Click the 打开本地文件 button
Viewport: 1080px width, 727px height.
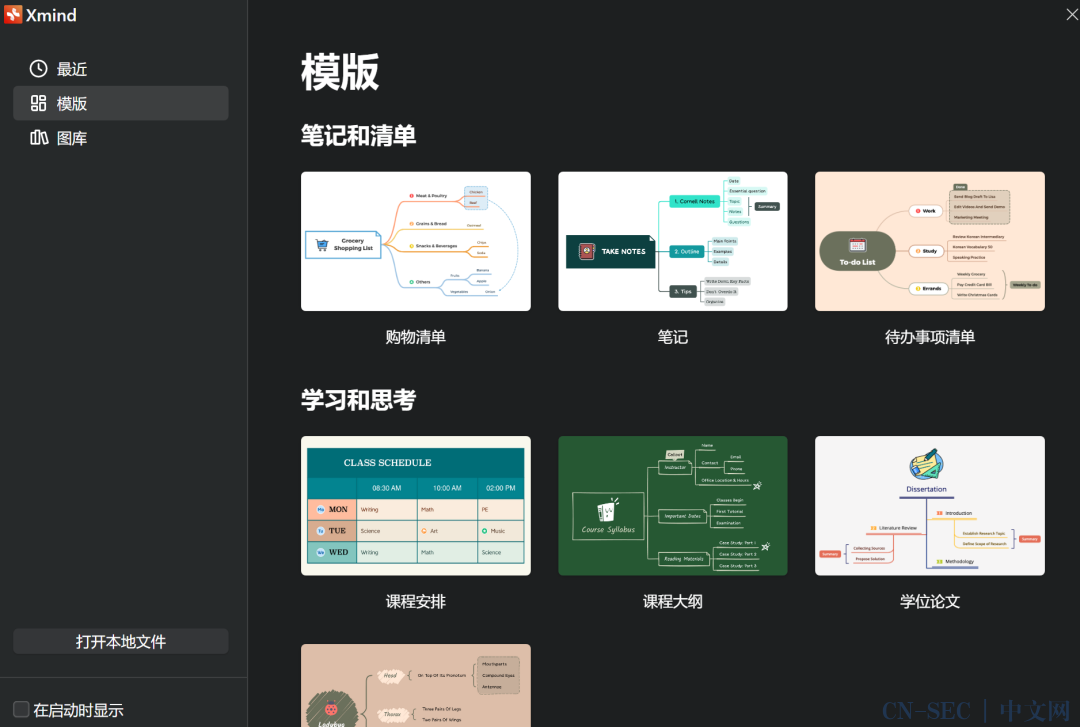(121, 642)
